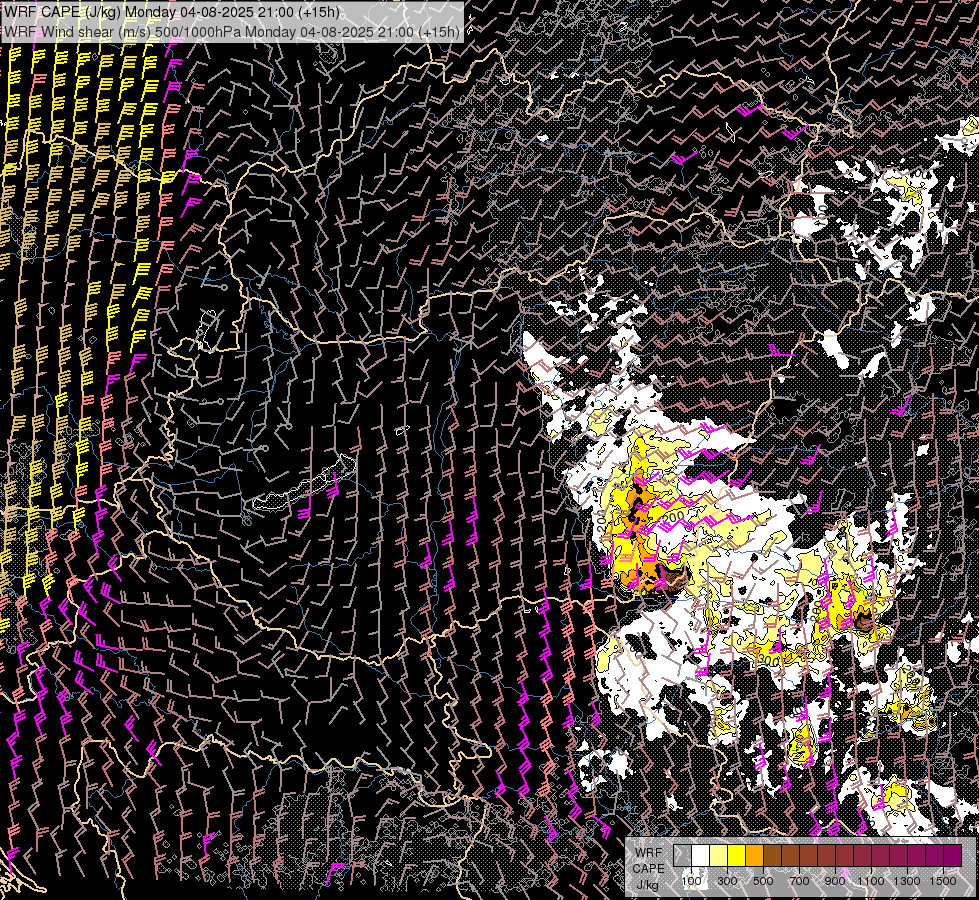Click the 700 legend label
Viewport: 979px width, 900px height.
pyautogui.click(x=799, y=881)
